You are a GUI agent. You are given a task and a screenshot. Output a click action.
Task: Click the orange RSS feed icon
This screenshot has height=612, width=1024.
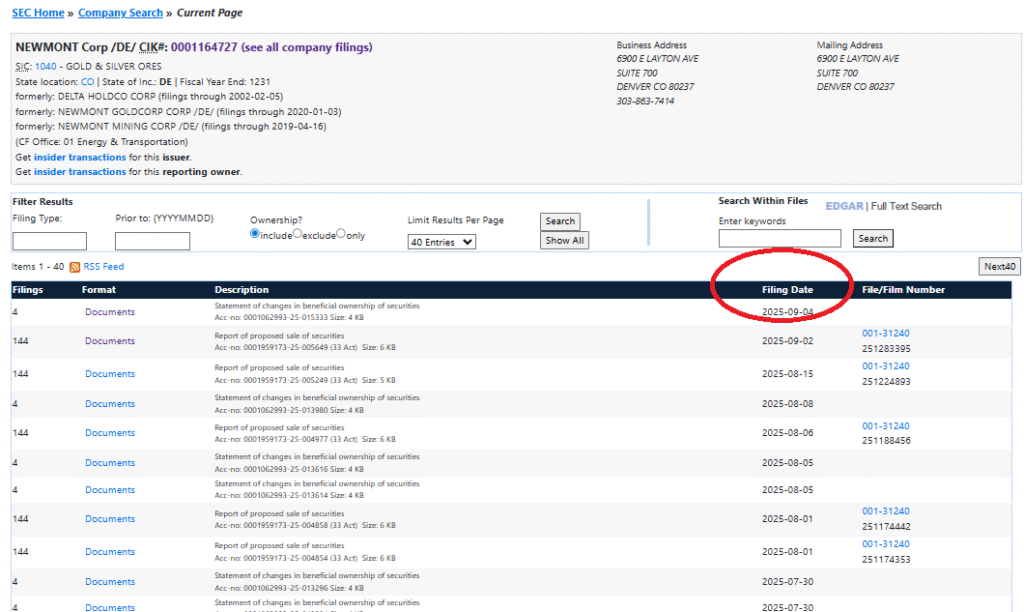click(74, 267)
